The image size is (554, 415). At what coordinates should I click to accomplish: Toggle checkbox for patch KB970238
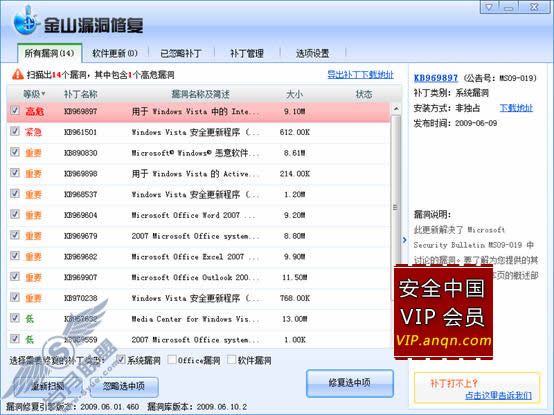[15, 297]
